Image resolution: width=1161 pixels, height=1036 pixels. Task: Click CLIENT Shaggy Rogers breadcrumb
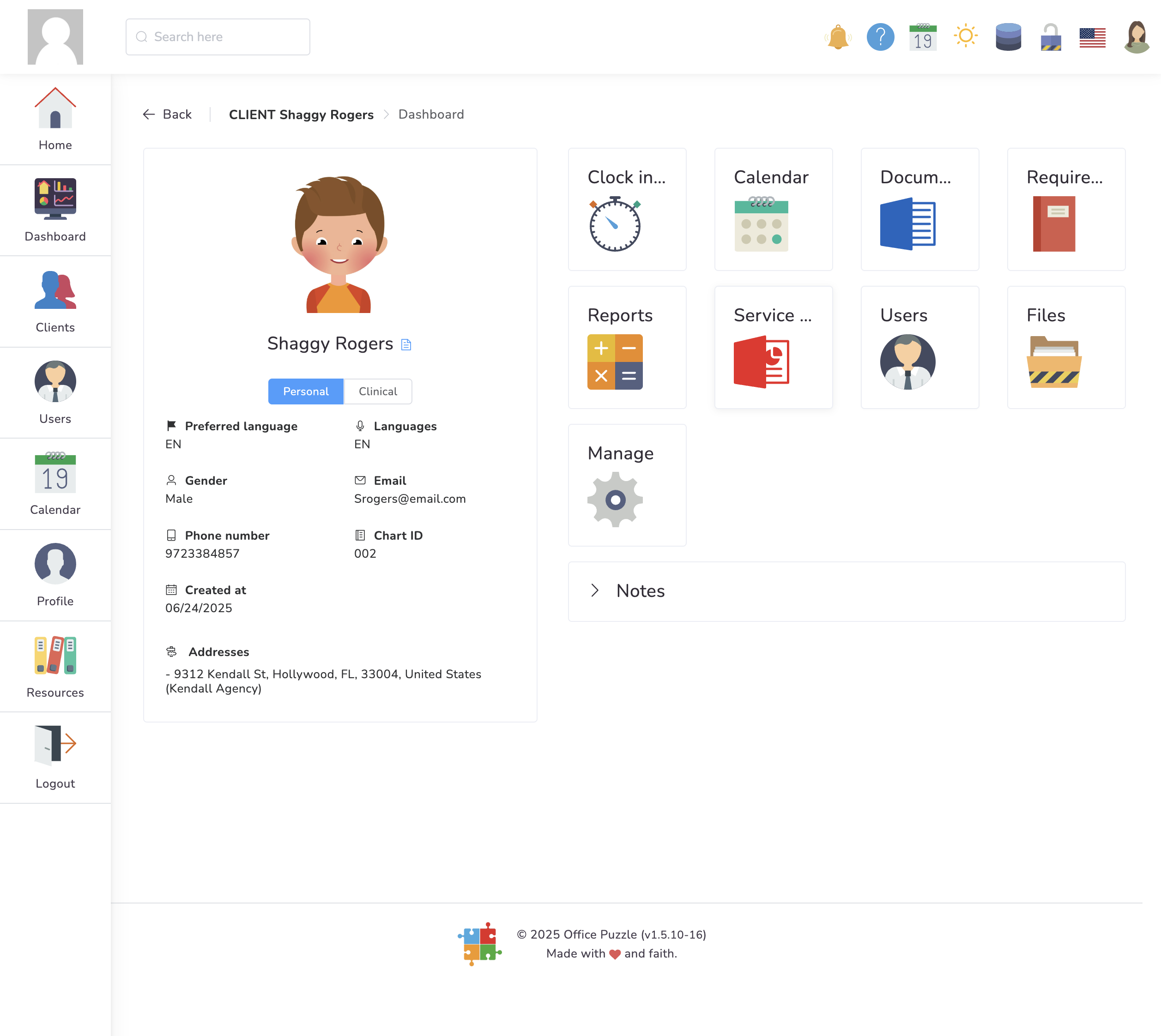point(301,114)
